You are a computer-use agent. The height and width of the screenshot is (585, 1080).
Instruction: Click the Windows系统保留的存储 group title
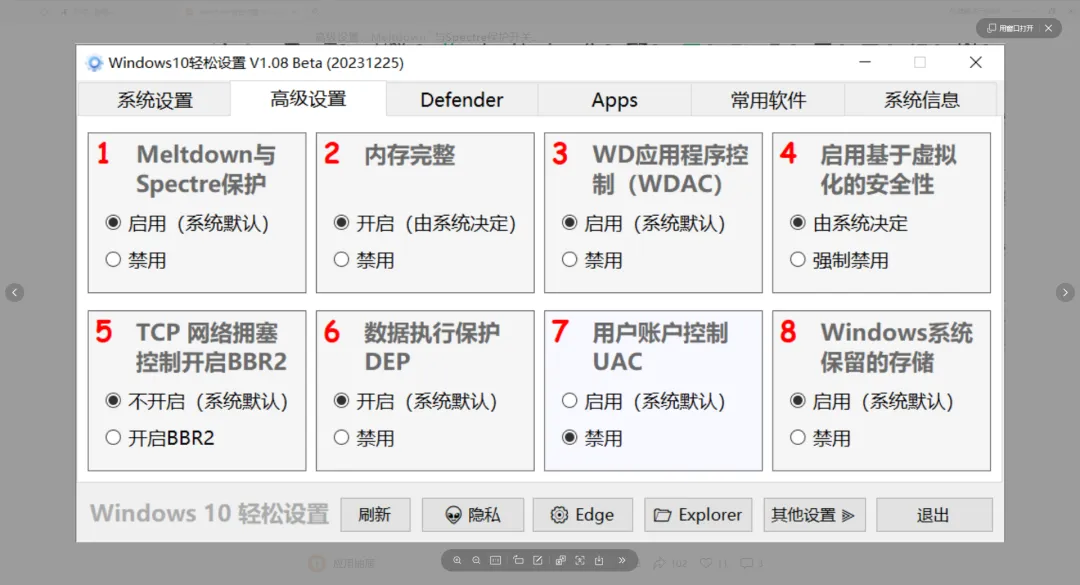(896, 347)
